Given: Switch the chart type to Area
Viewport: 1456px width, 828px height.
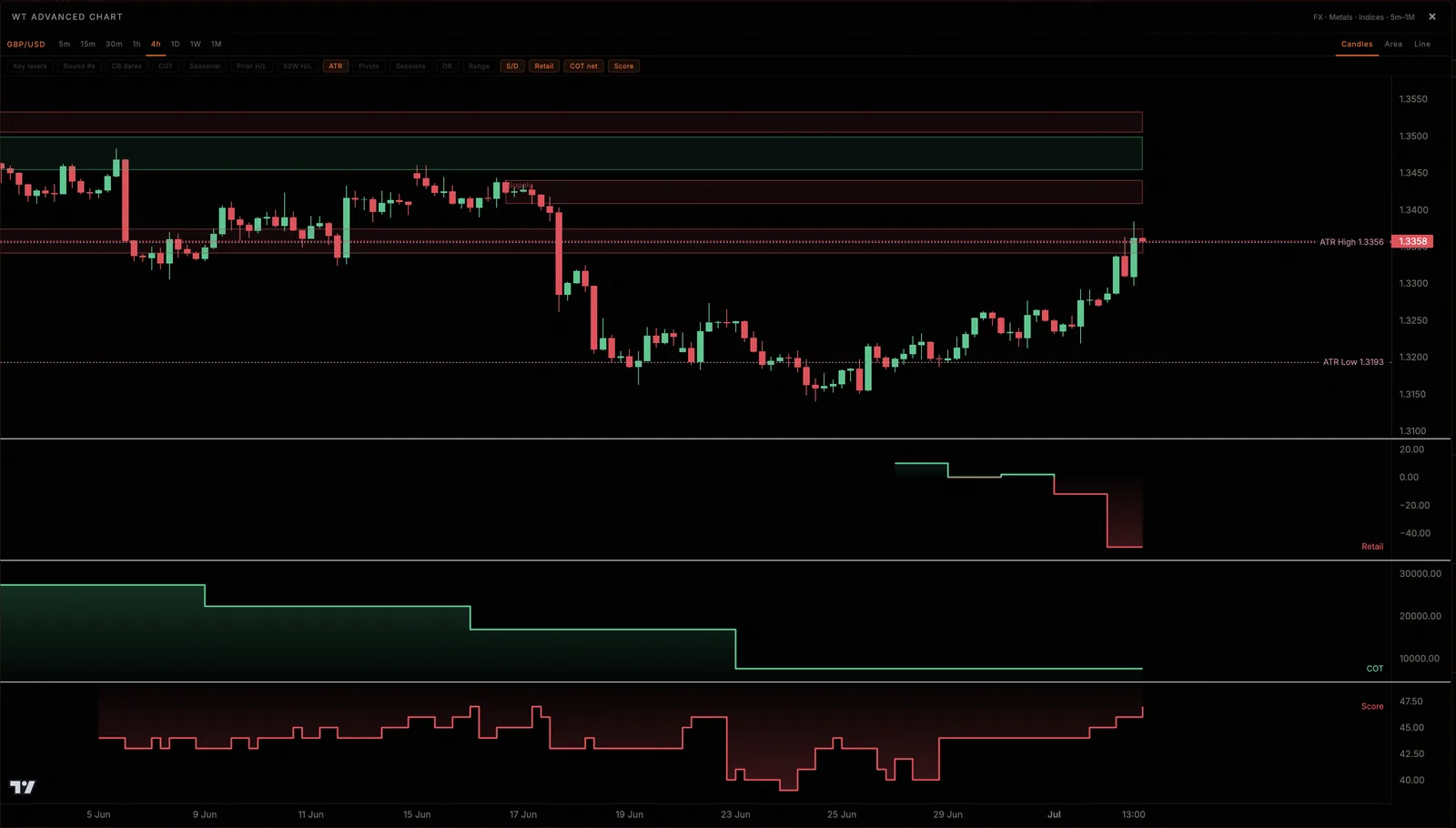Looking at the screenshot, I should [x=1393, y=44].
